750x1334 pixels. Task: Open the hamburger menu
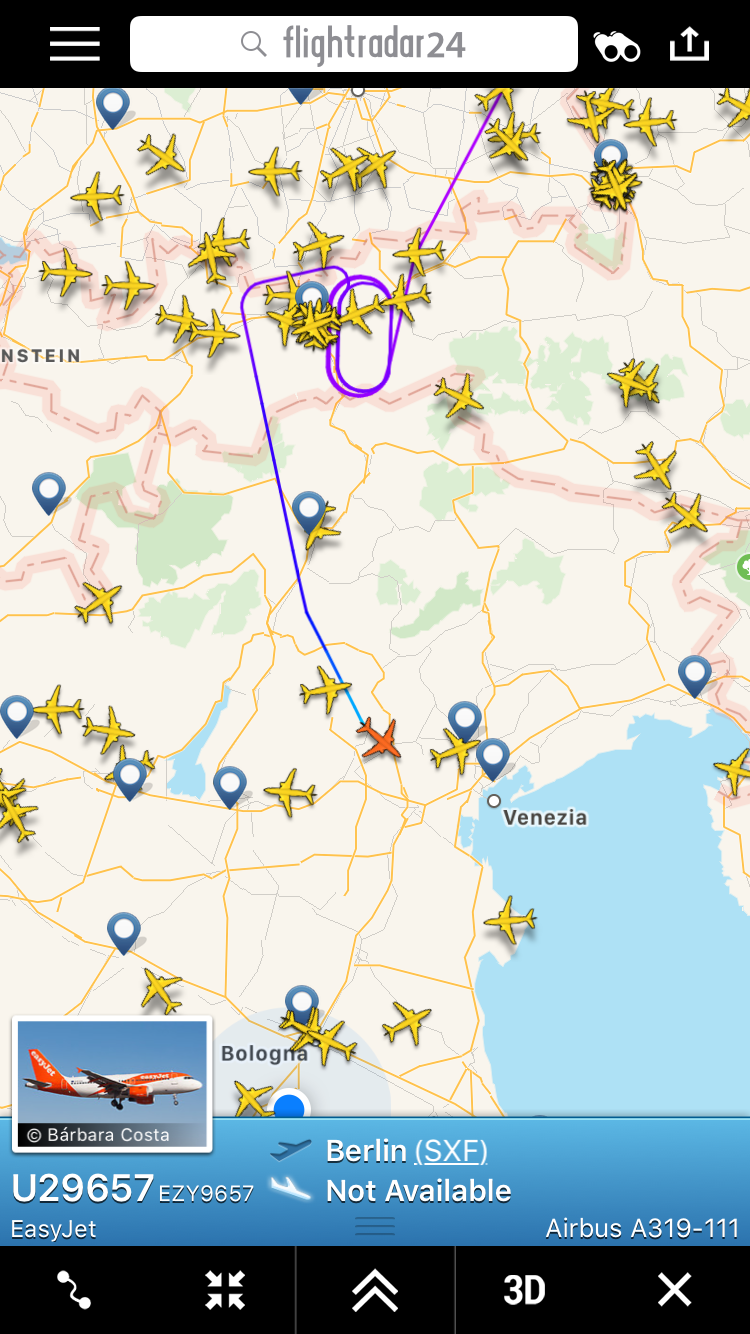75,45
